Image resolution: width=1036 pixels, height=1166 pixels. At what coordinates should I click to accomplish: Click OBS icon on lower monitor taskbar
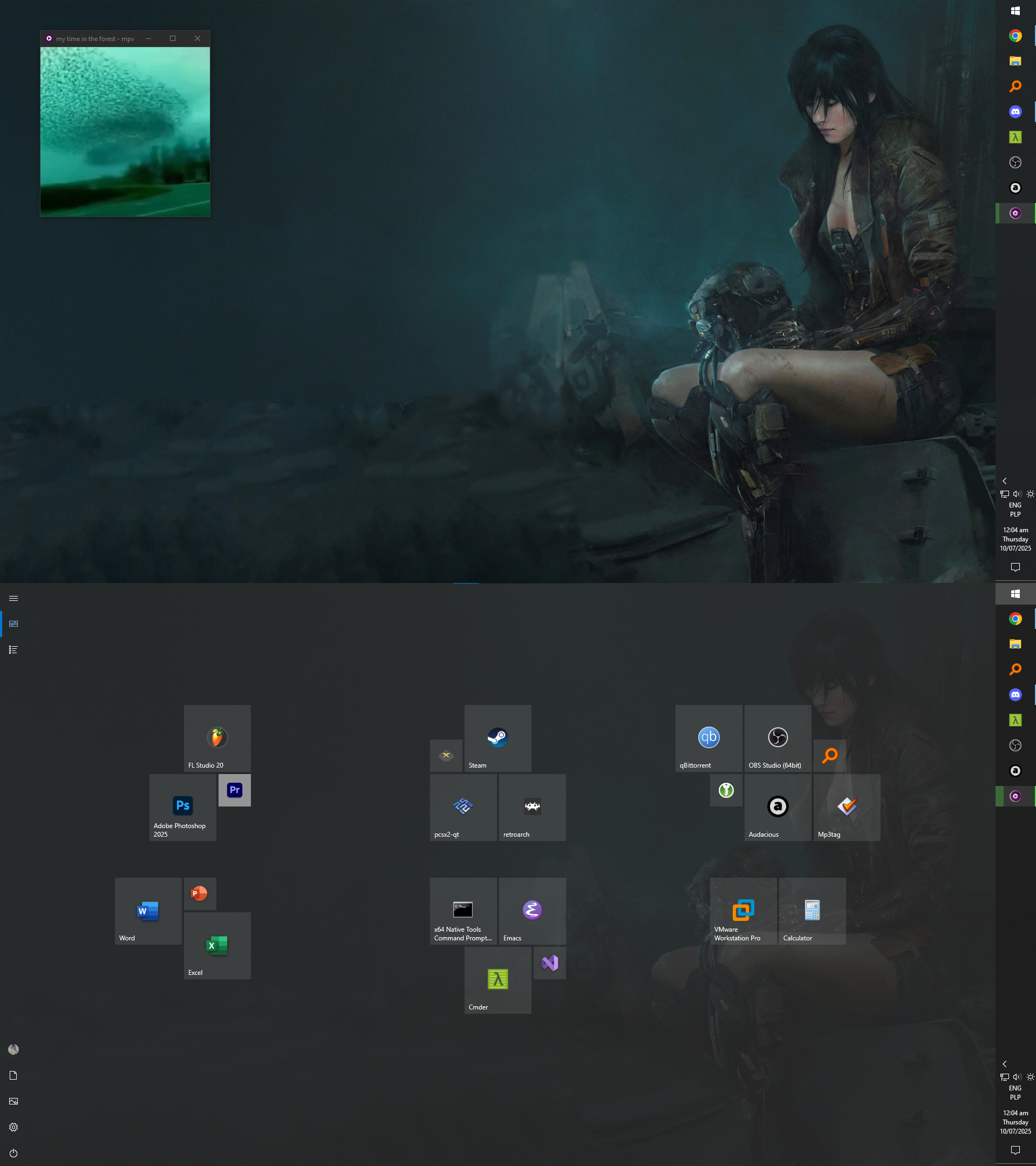pyautogui.click(x=1015, y=745)
